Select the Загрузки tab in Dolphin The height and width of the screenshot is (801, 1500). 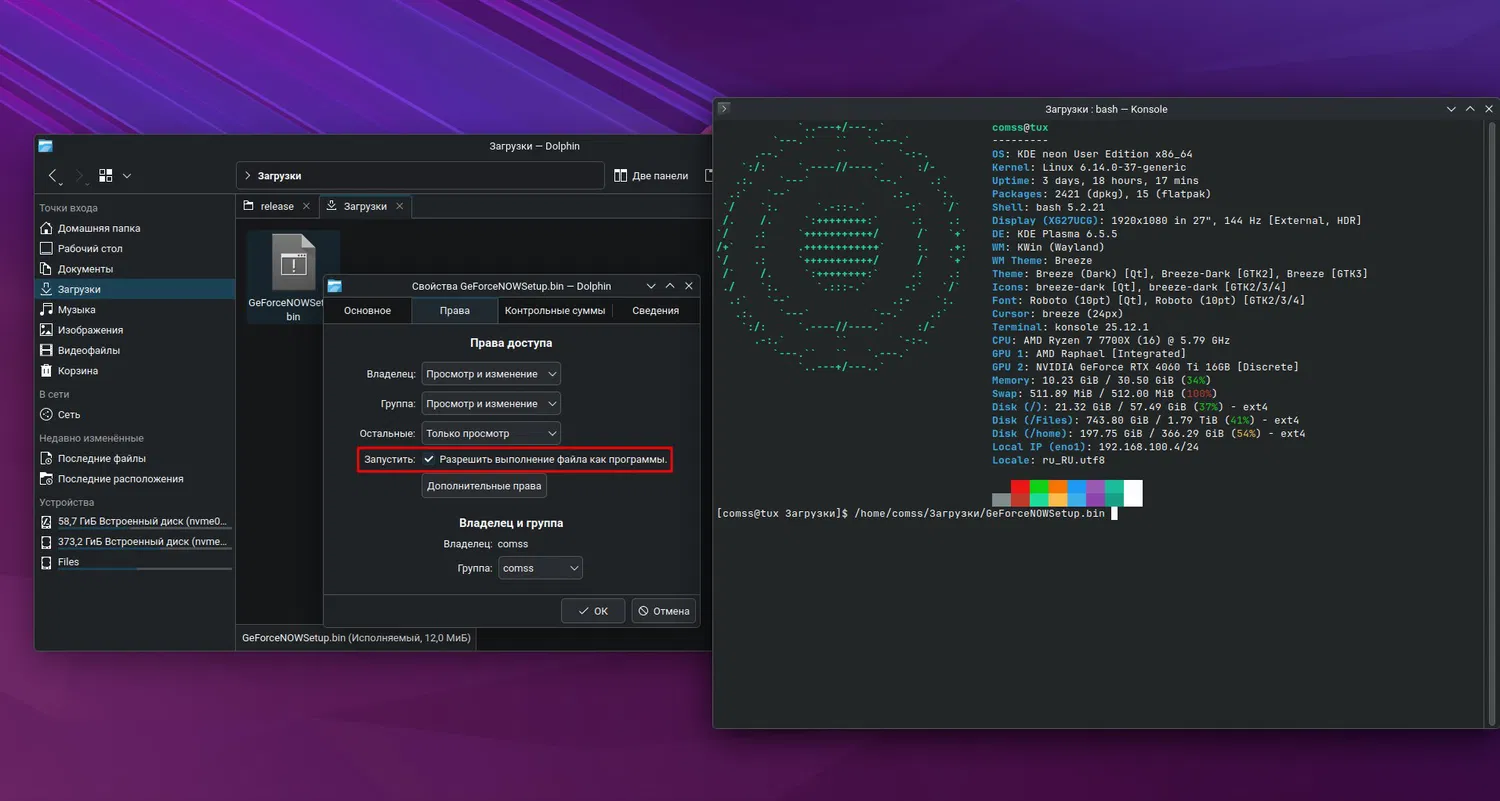[365, 206]
